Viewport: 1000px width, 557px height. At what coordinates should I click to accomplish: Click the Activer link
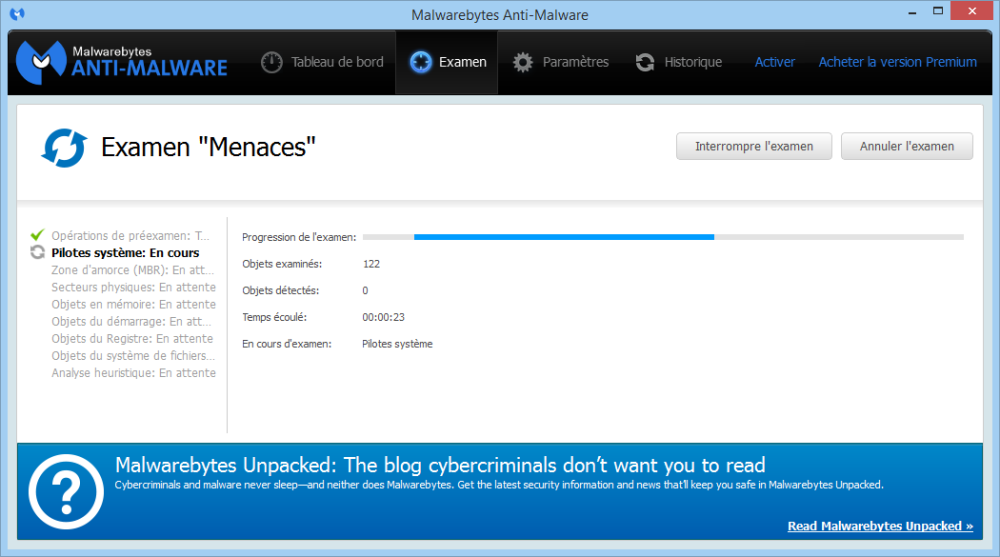[x=775, y=62]
